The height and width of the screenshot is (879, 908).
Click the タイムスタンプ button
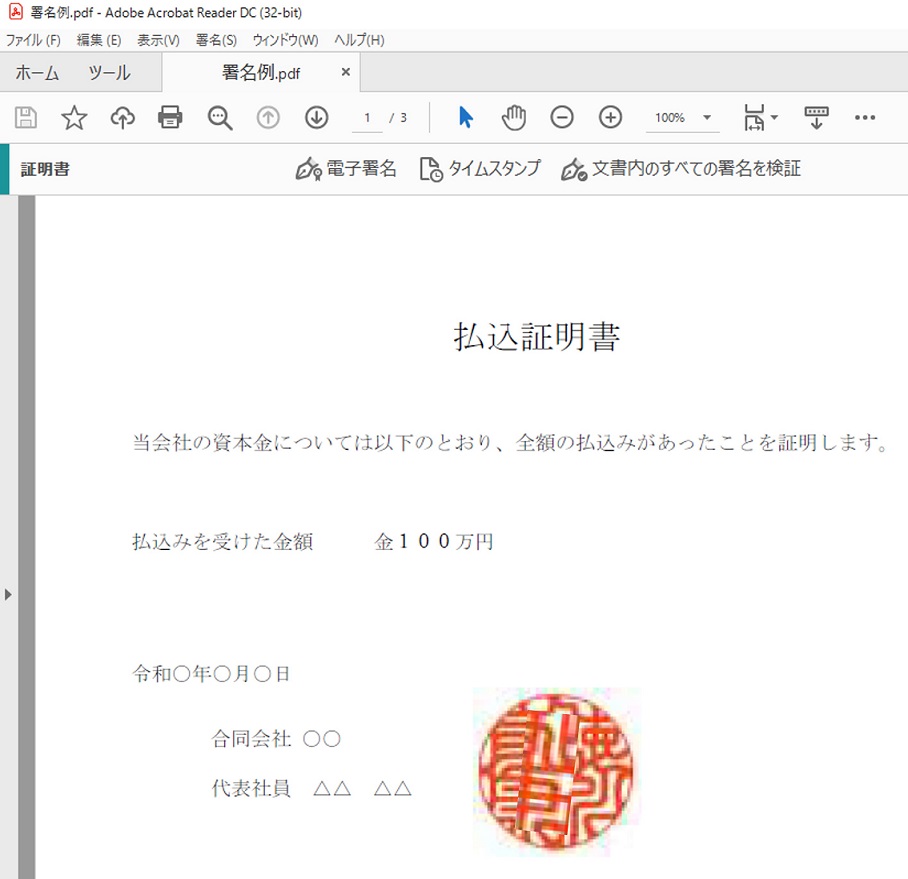[x=480, y=169]
